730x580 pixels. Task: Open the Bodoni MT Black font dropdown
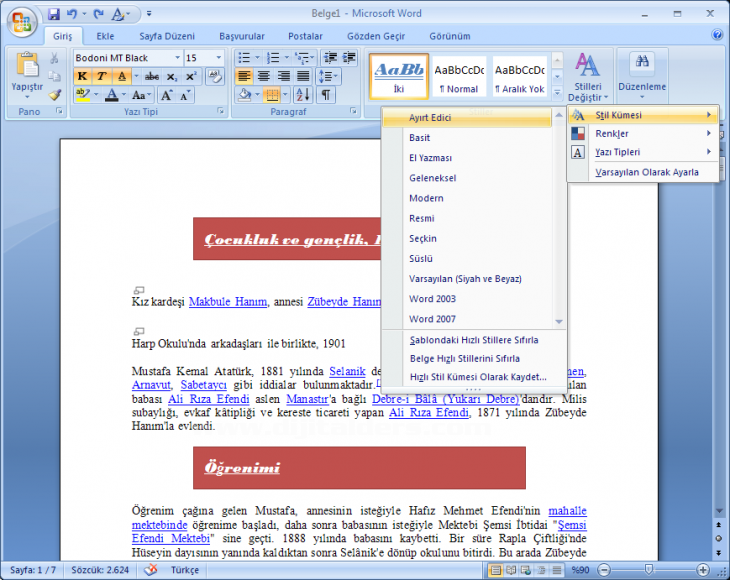(177, 58)
